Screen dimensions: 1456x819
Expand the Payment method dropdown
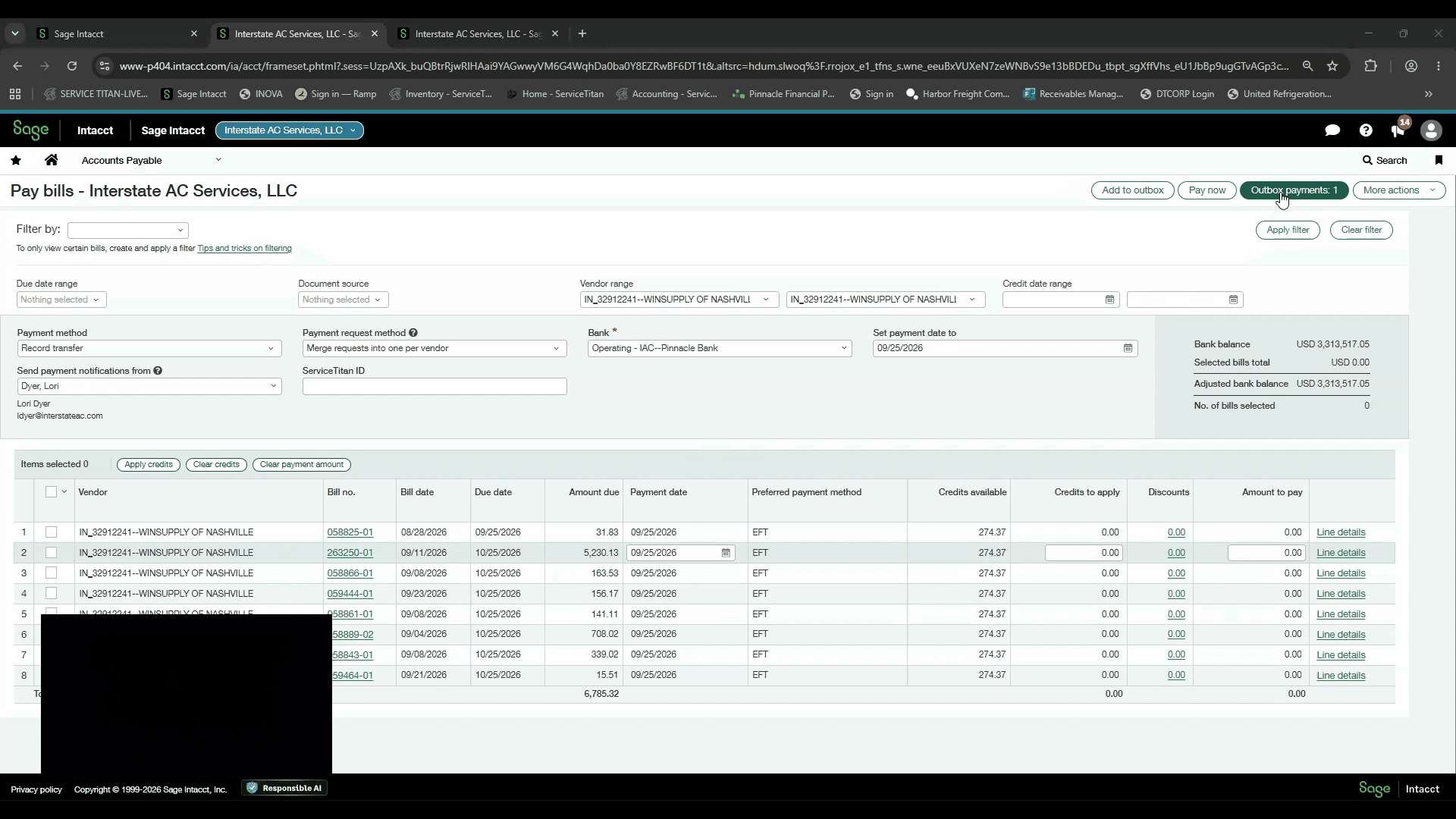pyautogui.click(x=149, y=348)
